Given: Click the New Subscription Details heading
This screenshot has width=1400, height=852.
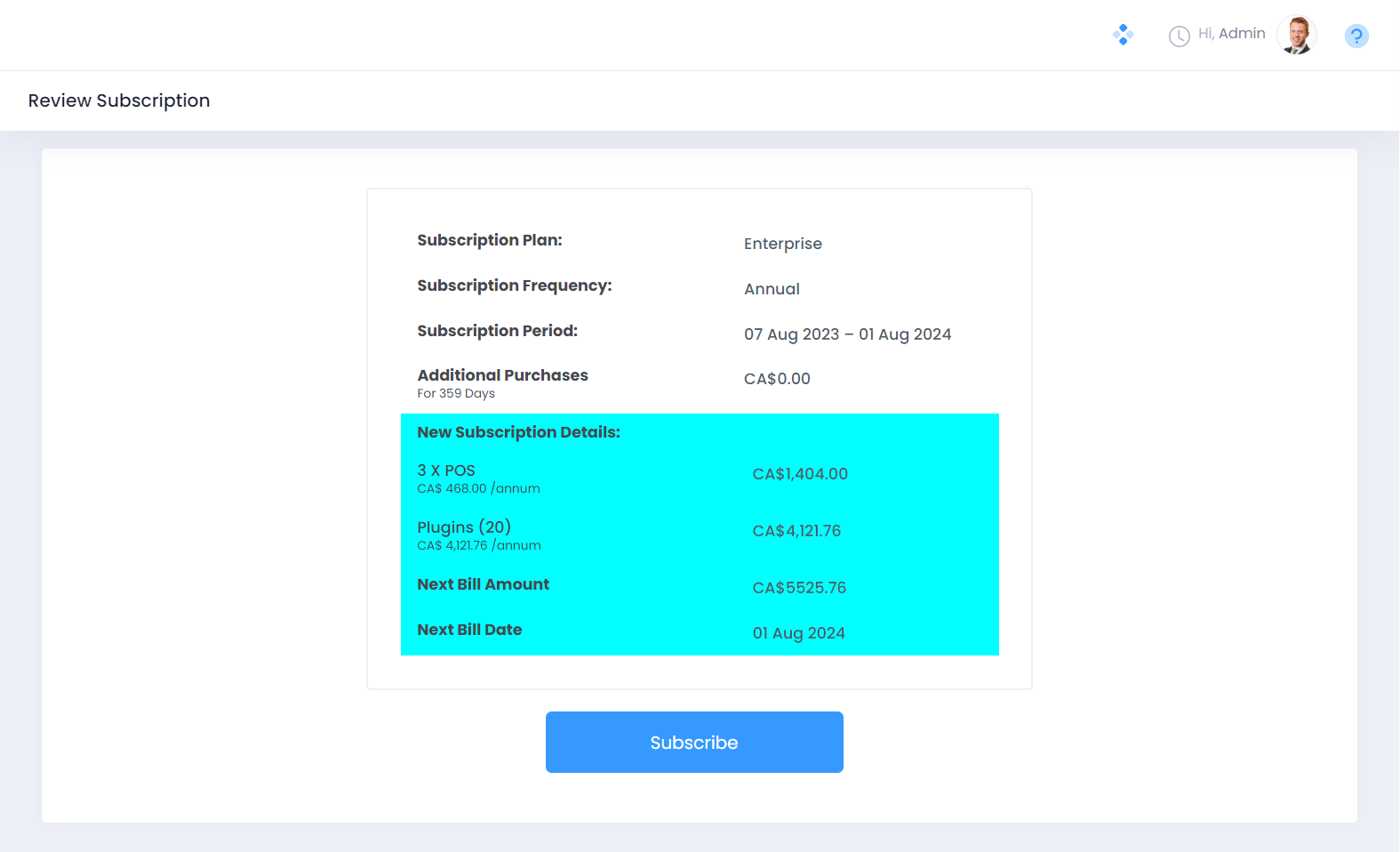Looking at the screenshot, I should click(x=518, y=432).
